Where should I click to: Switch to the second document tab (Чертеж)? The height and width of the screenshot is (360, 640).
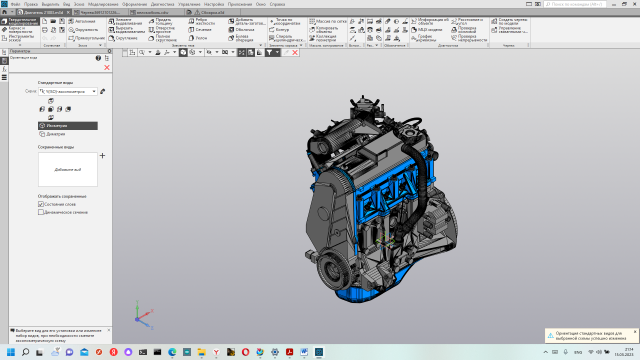(100, 12)
